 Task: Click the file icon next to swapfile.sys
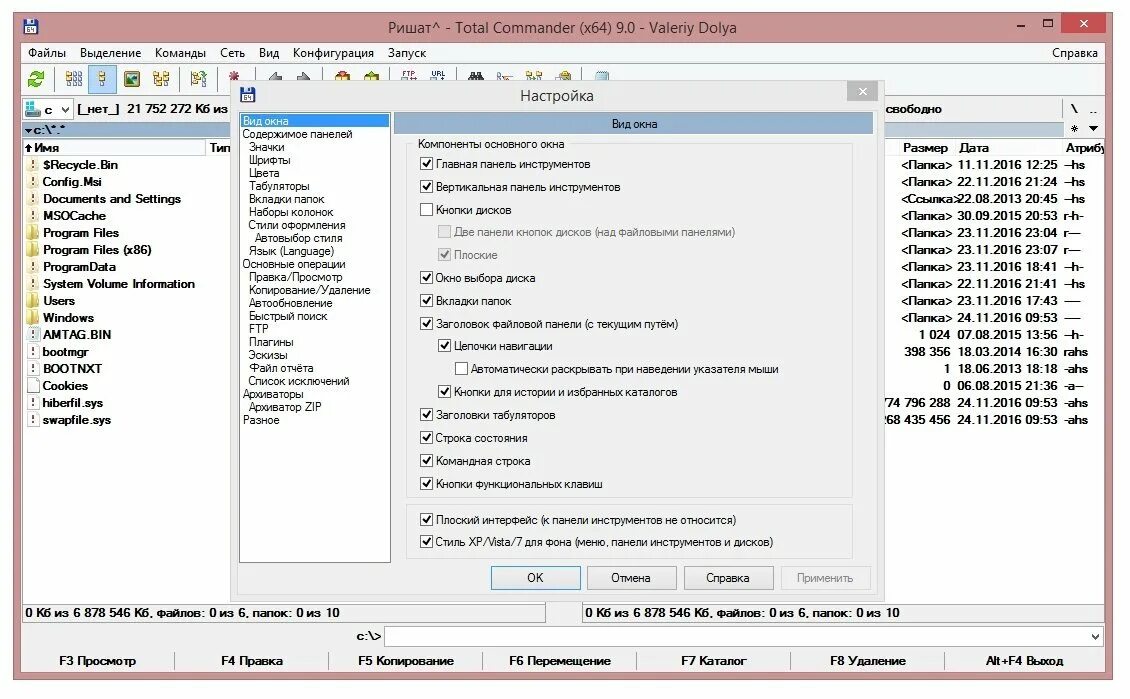[32, 420]
